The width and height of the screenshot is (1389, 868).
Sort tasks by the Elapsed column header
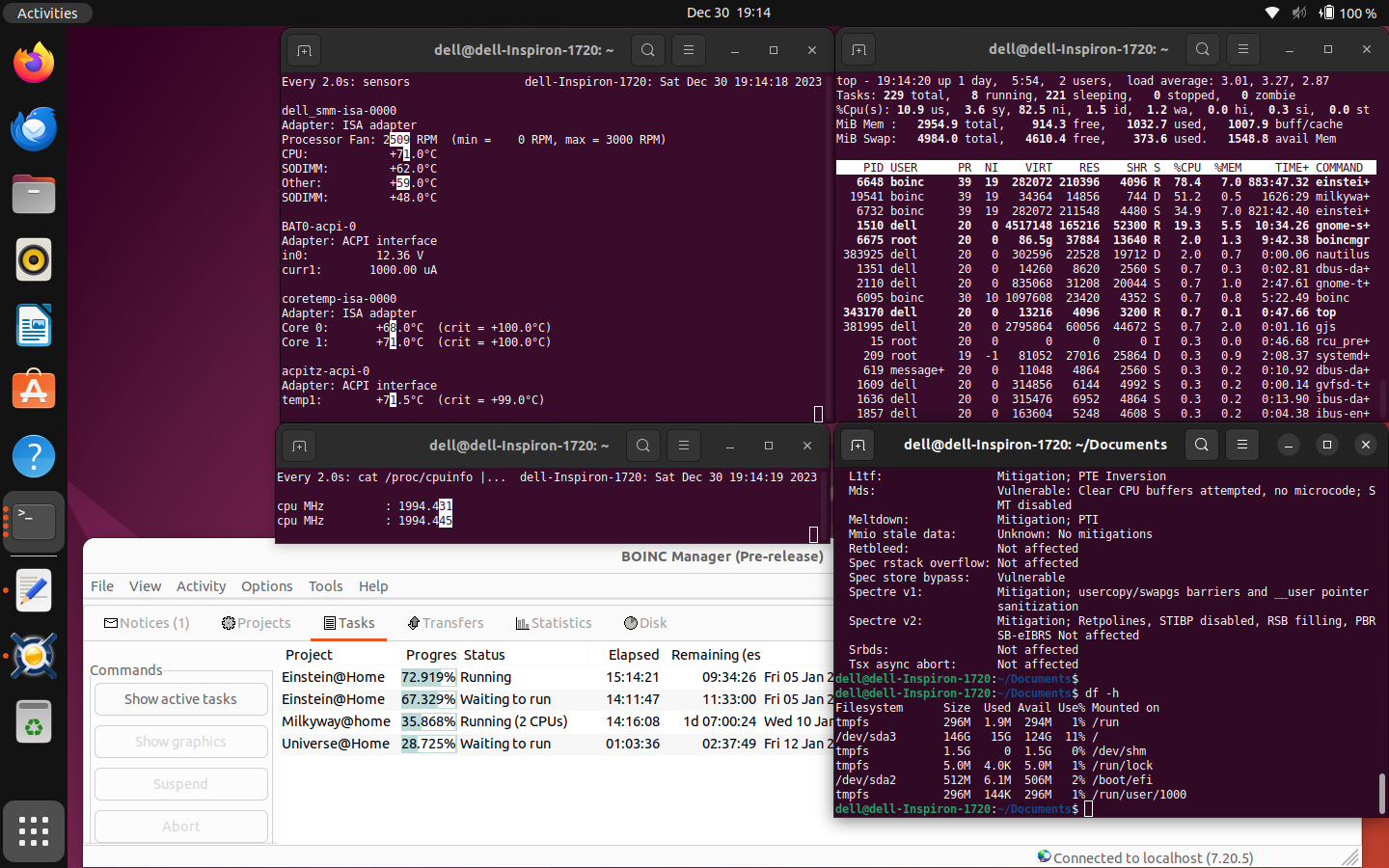click(634, 655)
